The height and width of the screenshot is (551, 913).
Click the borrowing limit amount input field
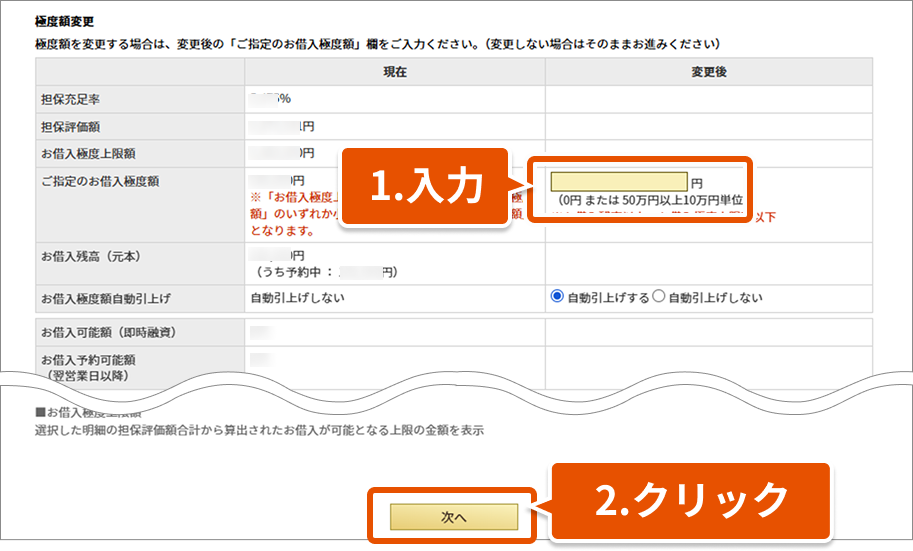[619, 182]
